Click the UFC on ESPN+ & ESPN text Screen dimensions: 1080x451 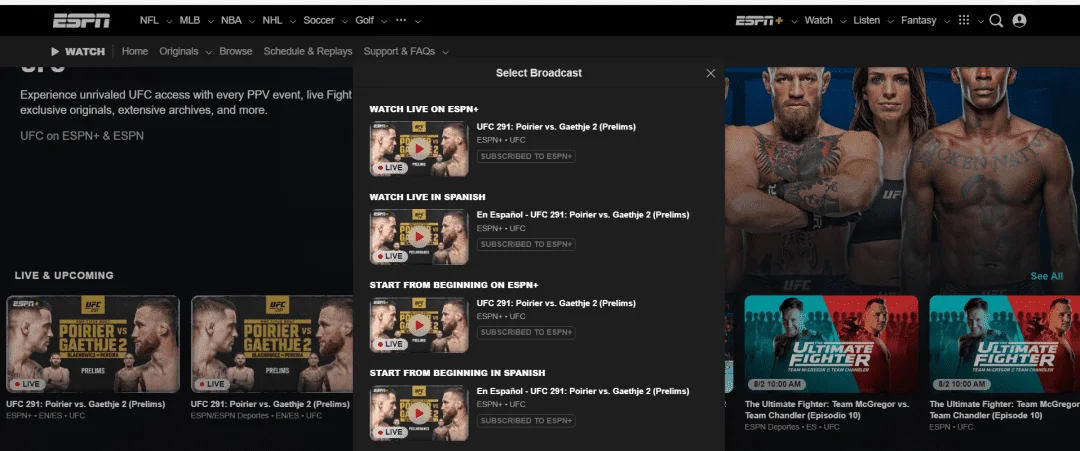tap(82, 136)
